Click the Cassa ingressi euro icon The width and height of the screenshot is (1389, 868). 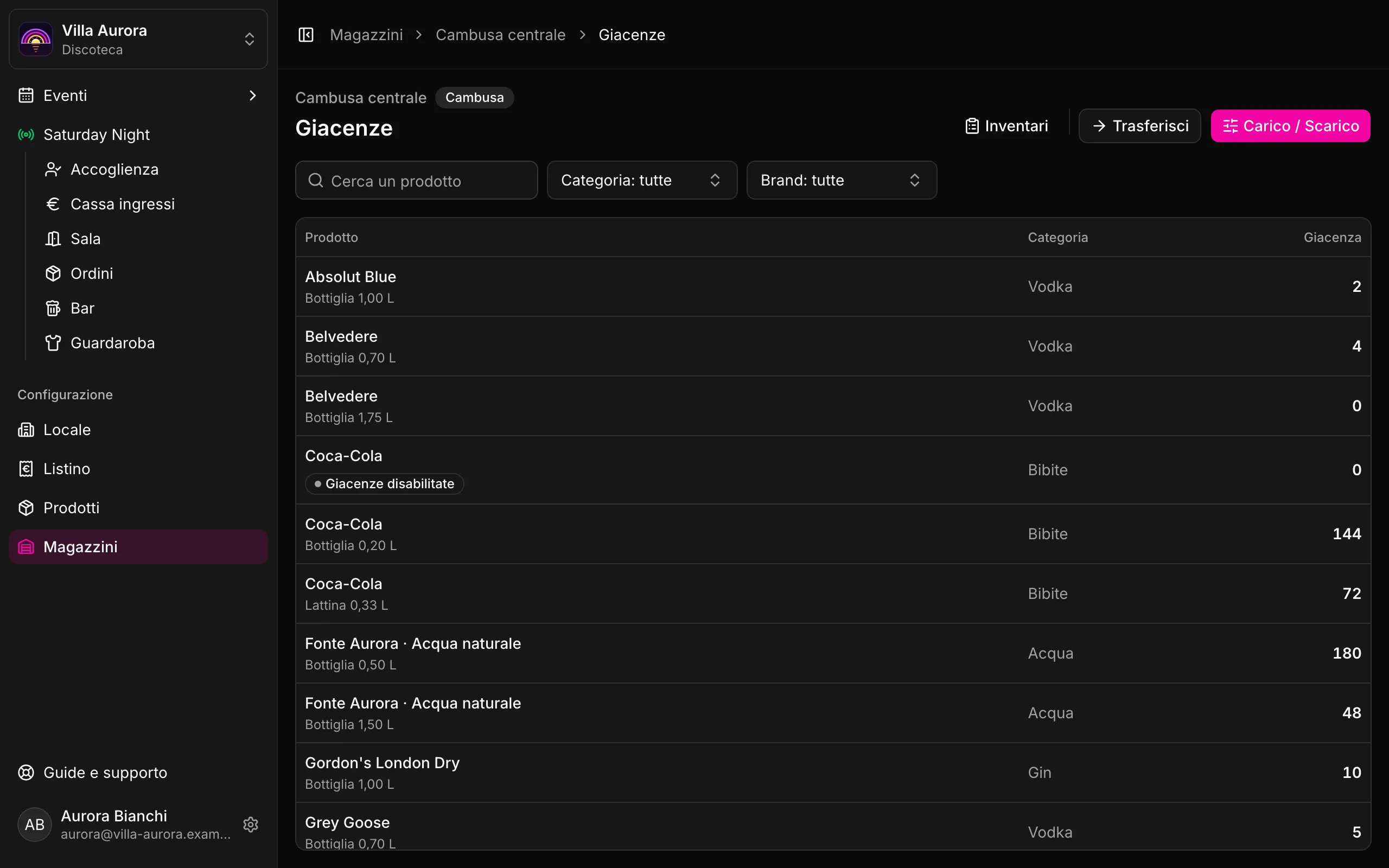(53, 204)
